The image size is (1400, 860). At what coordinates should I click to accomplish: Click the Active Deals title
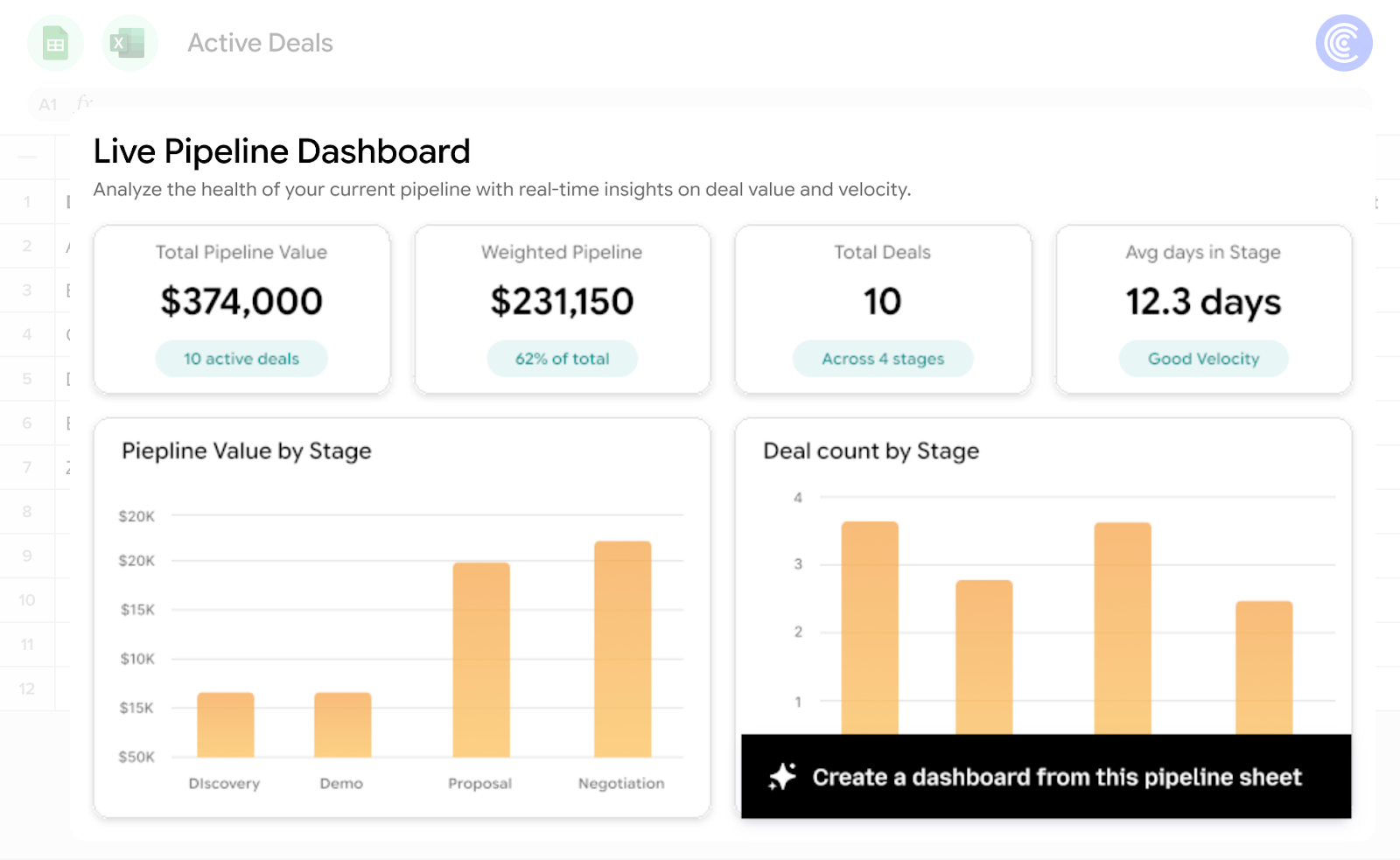click(x=260, y=43)
